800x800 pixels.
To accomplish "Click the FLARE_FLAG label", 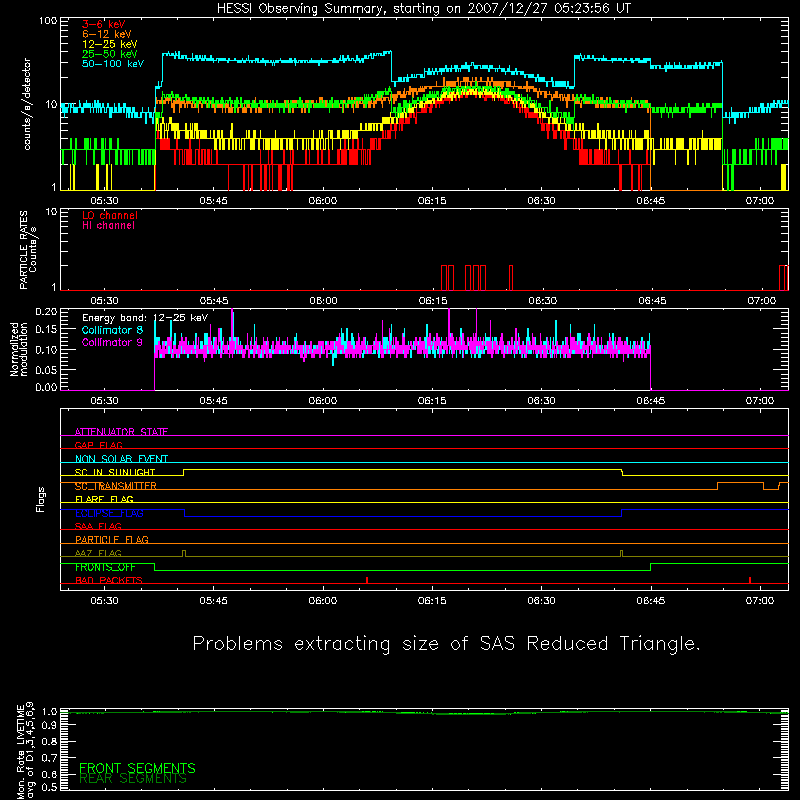I will tap(104, 499).
